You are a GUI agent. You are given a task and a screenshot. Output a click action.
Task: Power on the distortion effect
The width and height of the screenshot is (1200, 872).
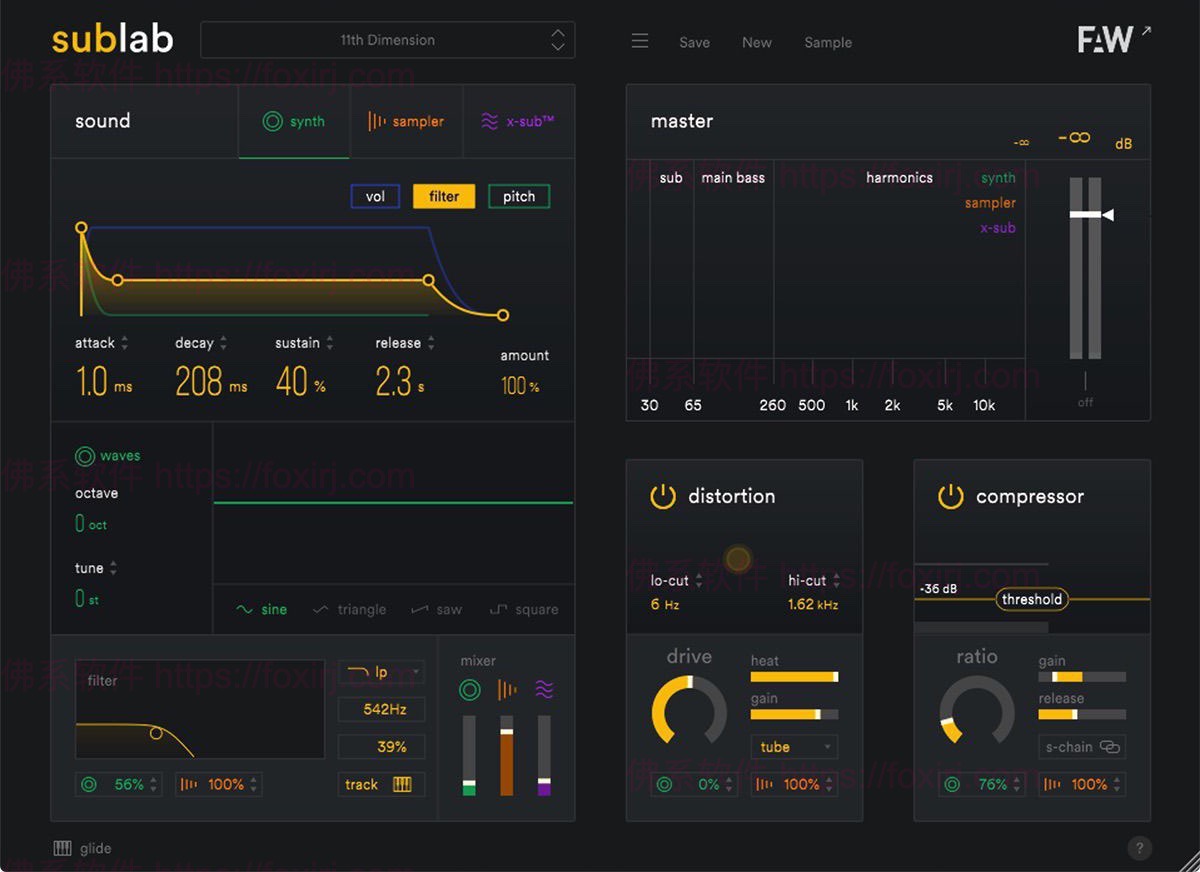click(662, 495)
